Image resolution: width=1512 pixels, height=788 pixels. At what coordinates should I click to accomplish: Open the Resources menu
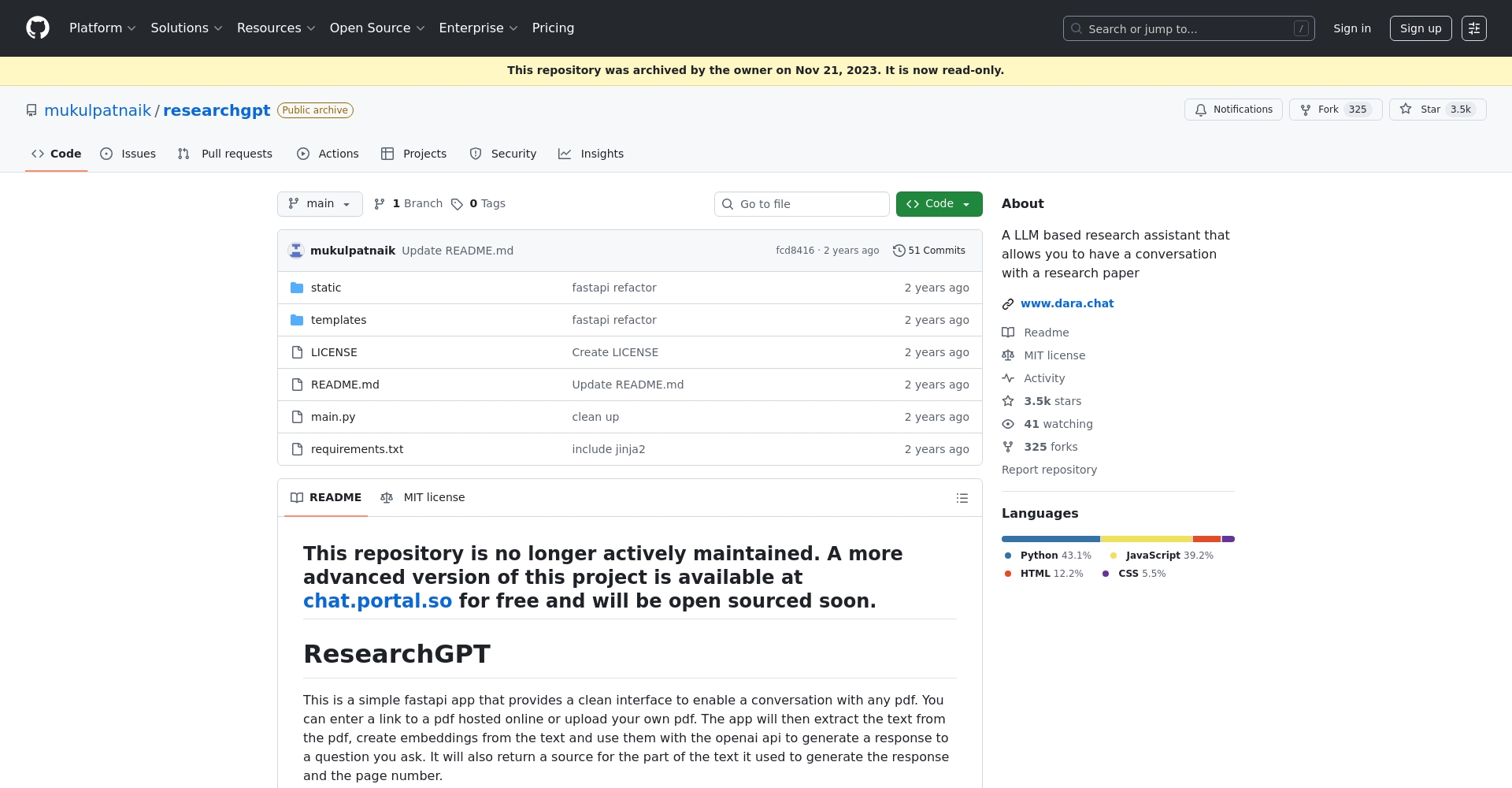pyautogui.click(x=275, y=28)
